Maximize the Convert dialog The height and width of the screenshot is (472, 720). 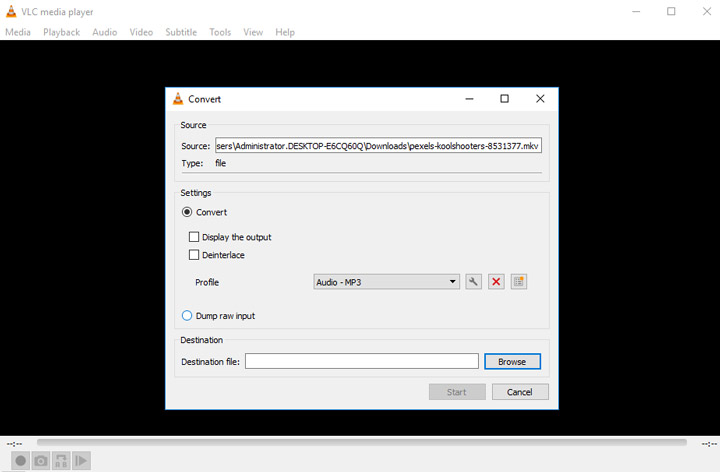click(504, 99)
